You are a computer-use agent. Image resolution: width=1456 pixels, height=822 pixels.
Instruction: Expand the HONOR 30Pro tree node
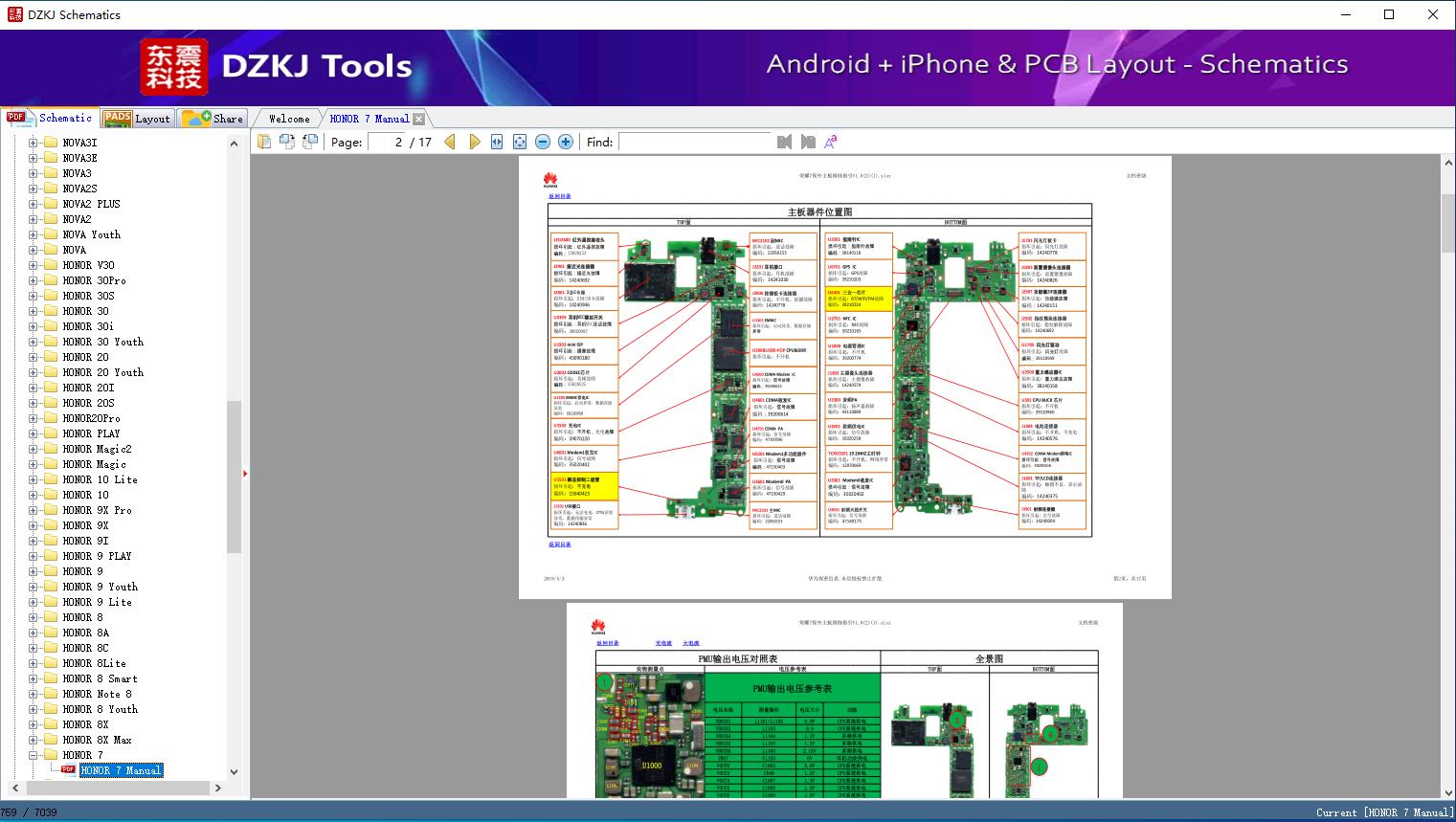click(34, 280)
